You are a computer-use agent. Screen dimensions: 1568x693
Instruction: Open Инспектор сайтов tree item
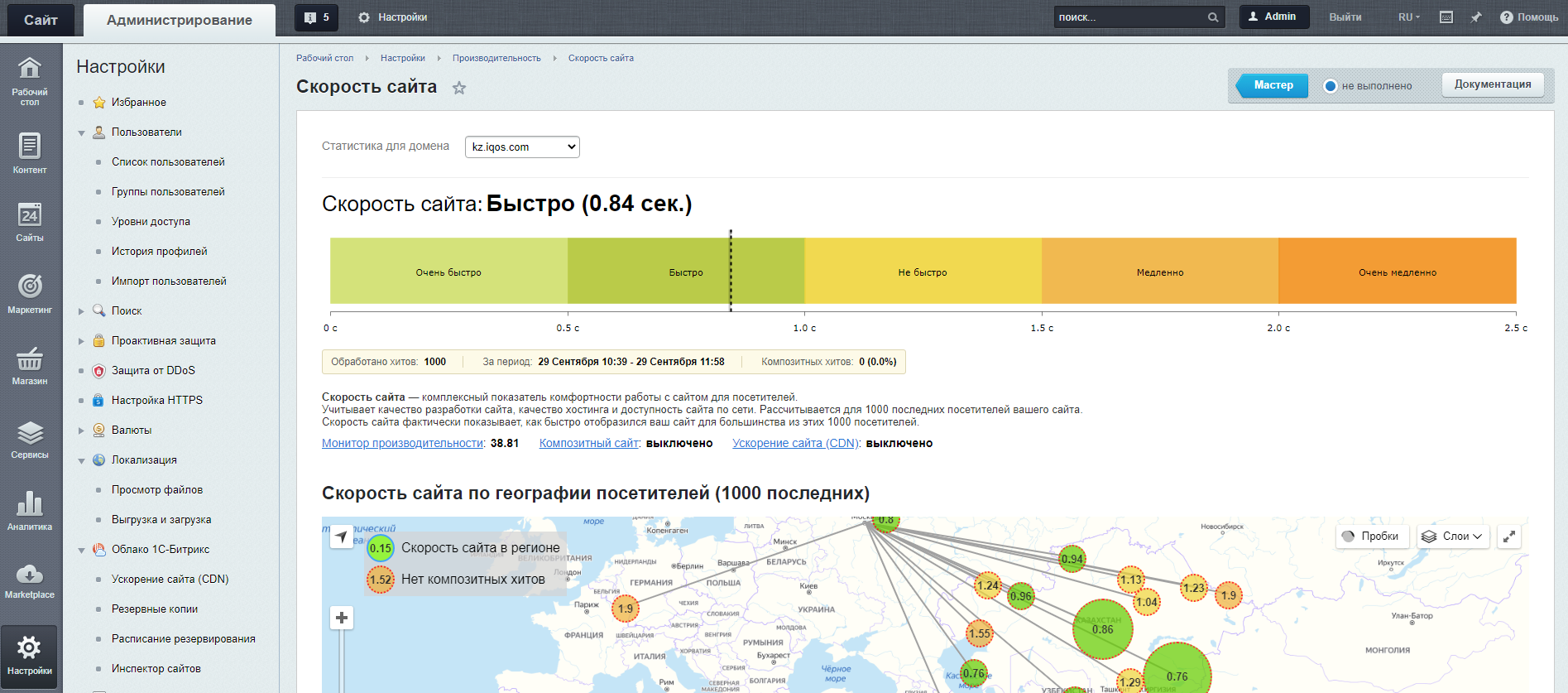click(x=156, y=668)
